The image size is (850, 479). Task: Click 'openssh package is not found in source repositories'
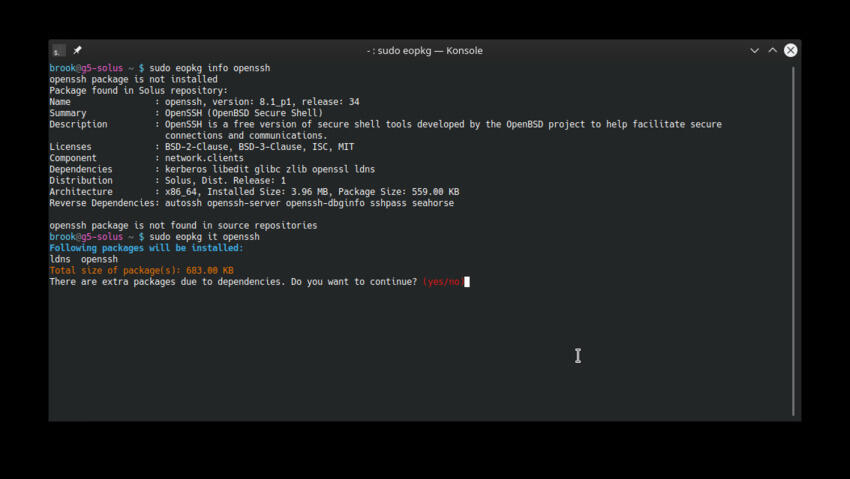coord(183,225)
